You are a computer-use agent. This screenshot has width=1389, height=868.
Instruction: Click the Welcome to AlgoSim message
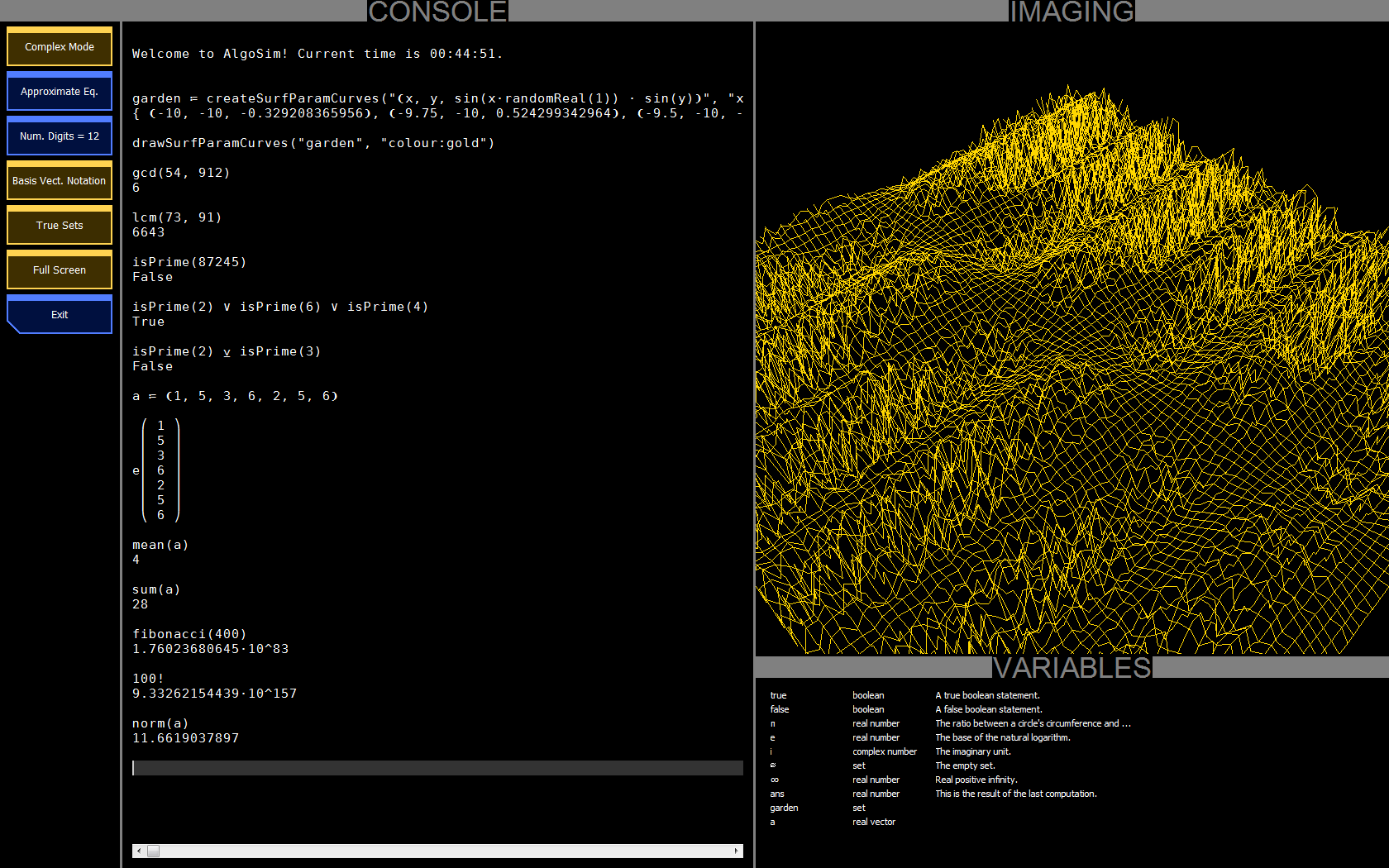pyautogui.click(x=317, y=54)
